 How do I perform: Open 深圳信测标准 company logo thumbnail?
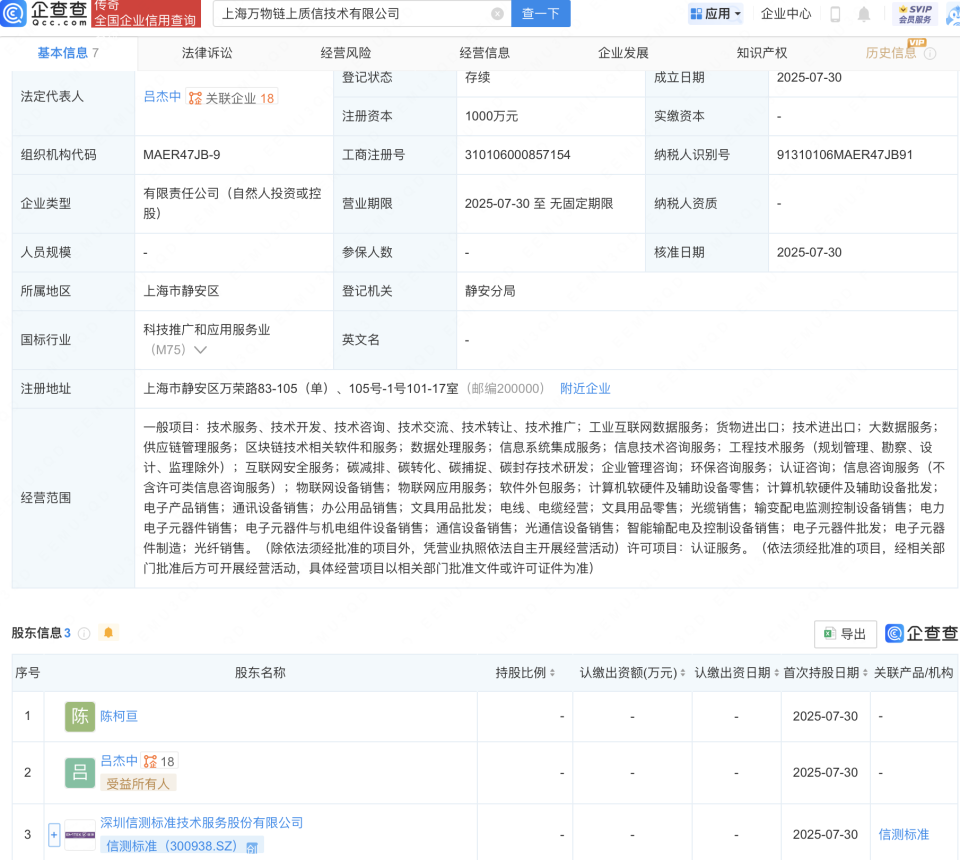80,834
